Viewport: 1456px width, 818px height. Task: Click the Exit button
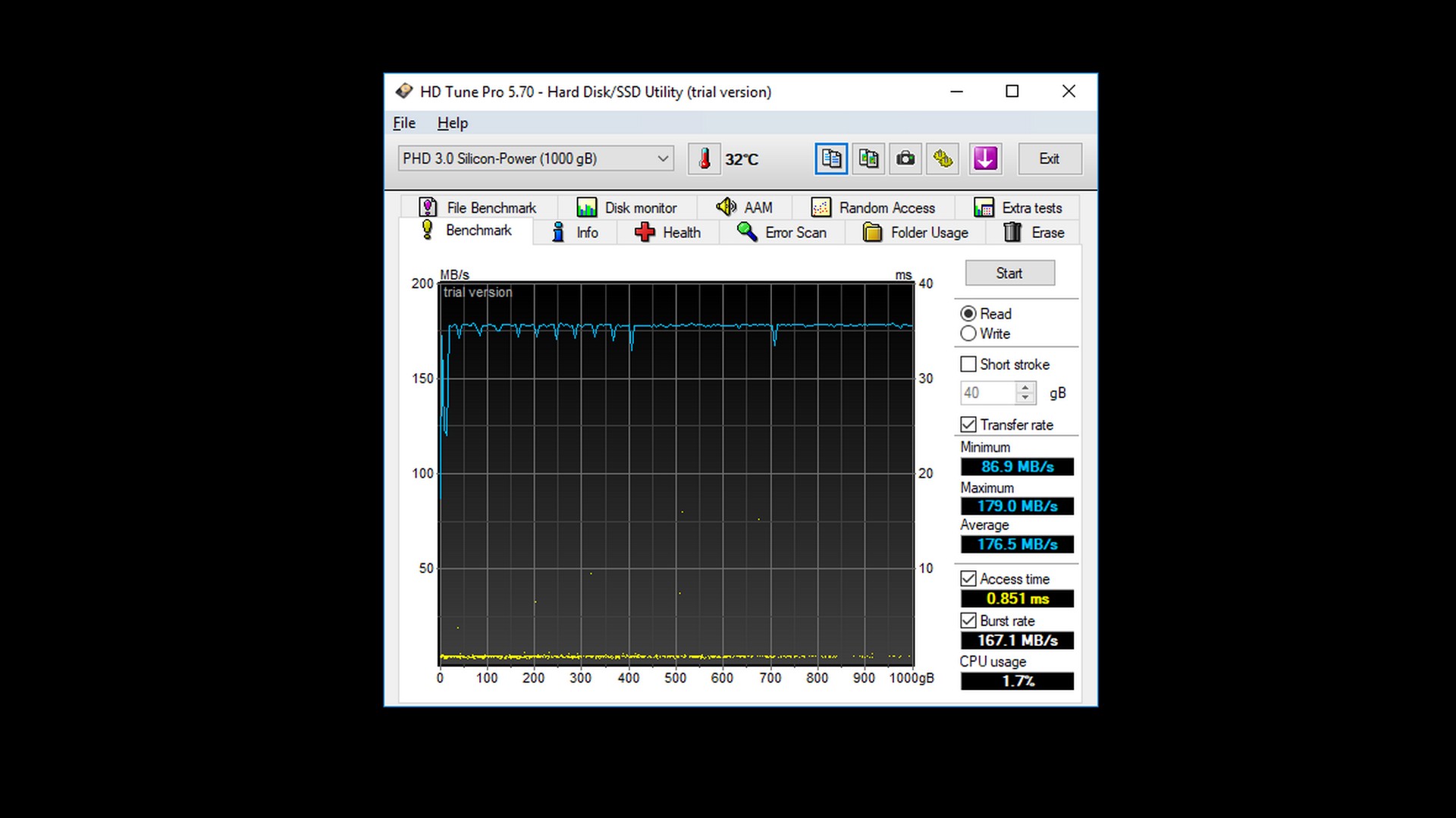(x=1050, y=158)
